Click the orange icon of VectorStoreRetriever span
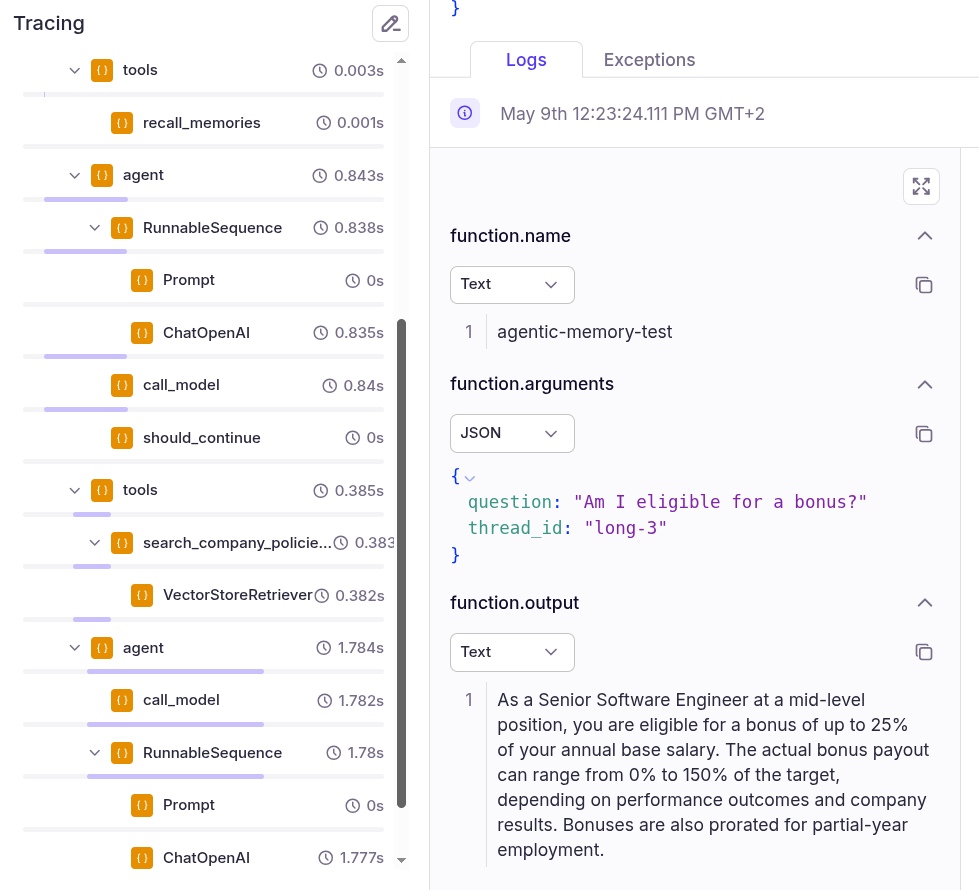The width and height of the screenshot is (979, 890). pos(142,595)
